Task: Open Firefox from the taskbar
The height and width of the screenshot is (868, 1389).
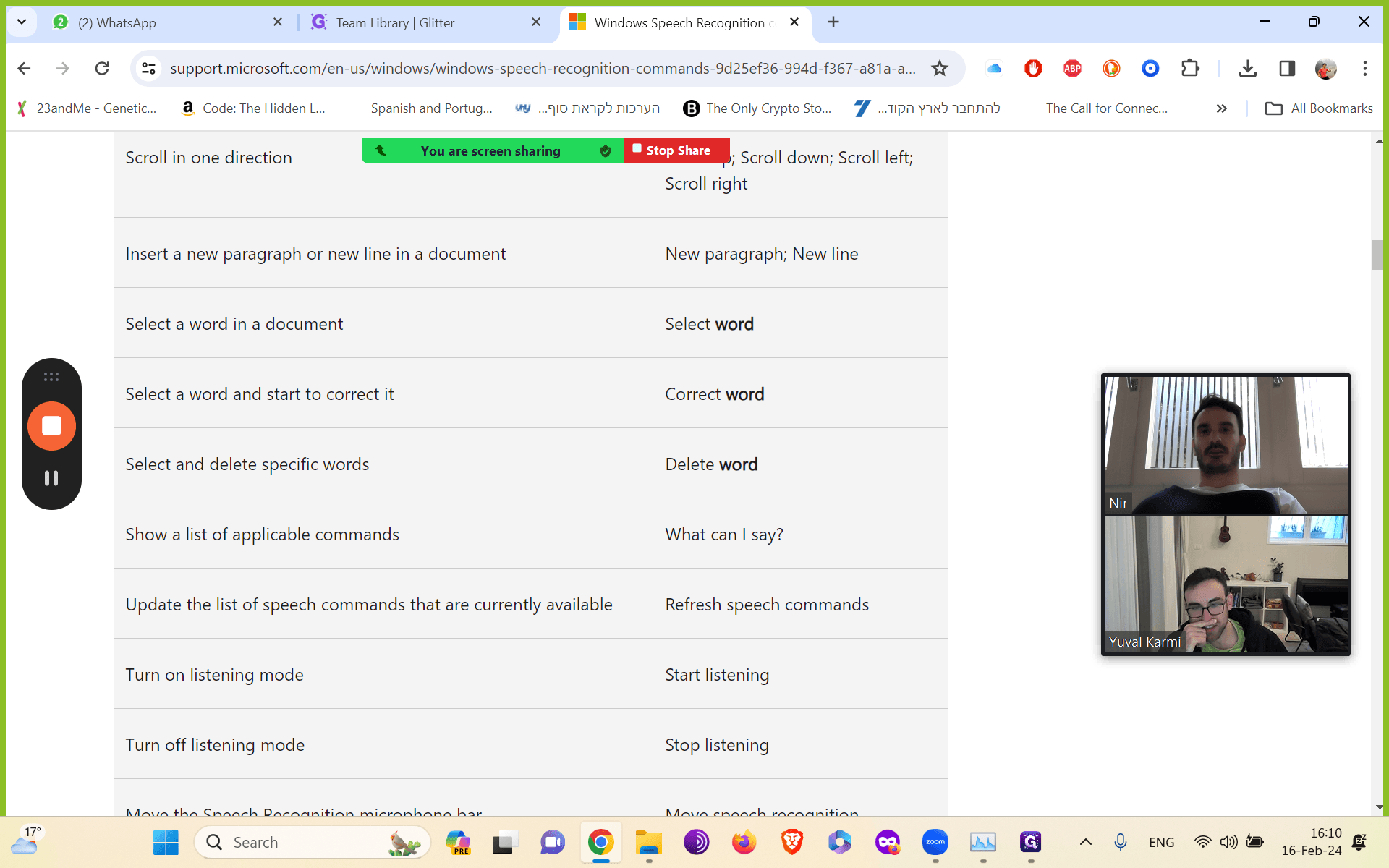Action: pos(744,842)
